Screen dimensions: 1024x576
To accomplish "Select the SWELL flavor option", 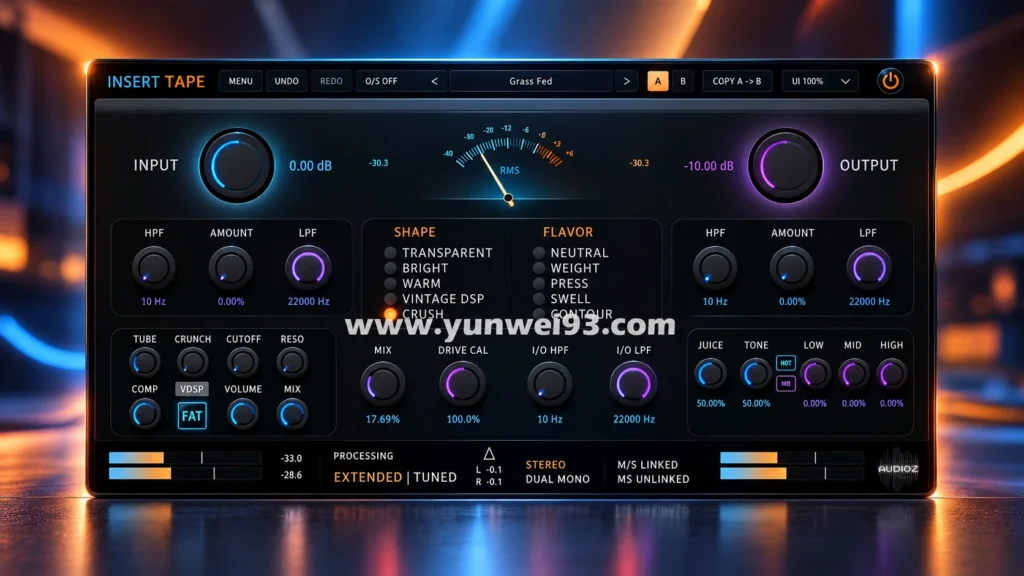I will click(562, 299).
